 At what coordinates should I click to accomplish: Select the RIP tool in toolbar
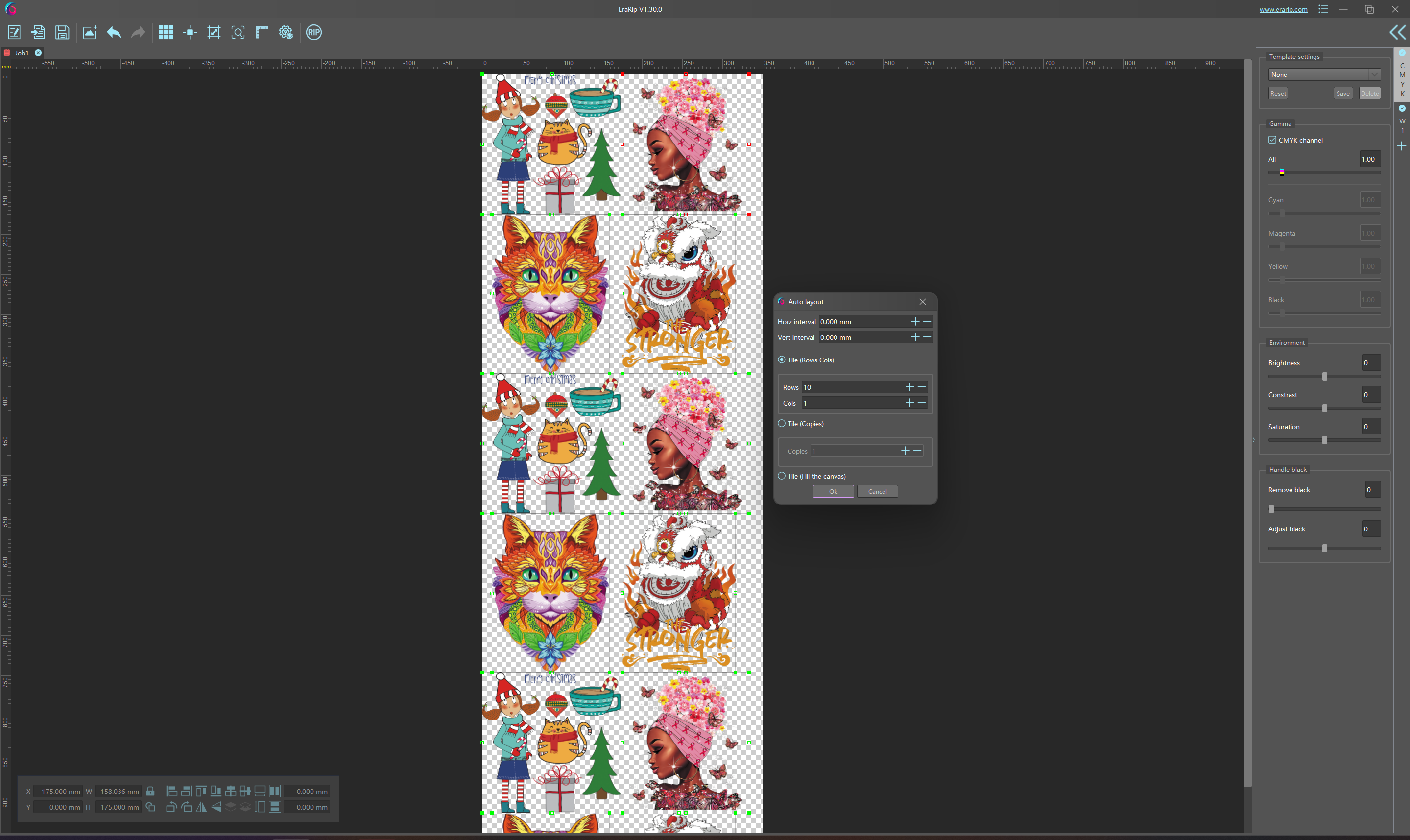(x=313, y=32)
